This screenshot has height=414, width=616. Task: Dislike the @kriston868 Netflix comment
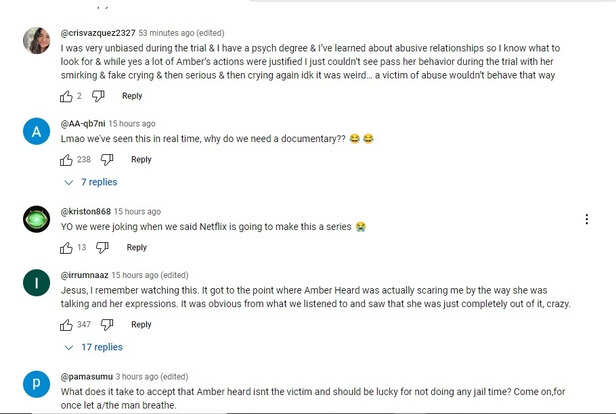tap(102, 248)
